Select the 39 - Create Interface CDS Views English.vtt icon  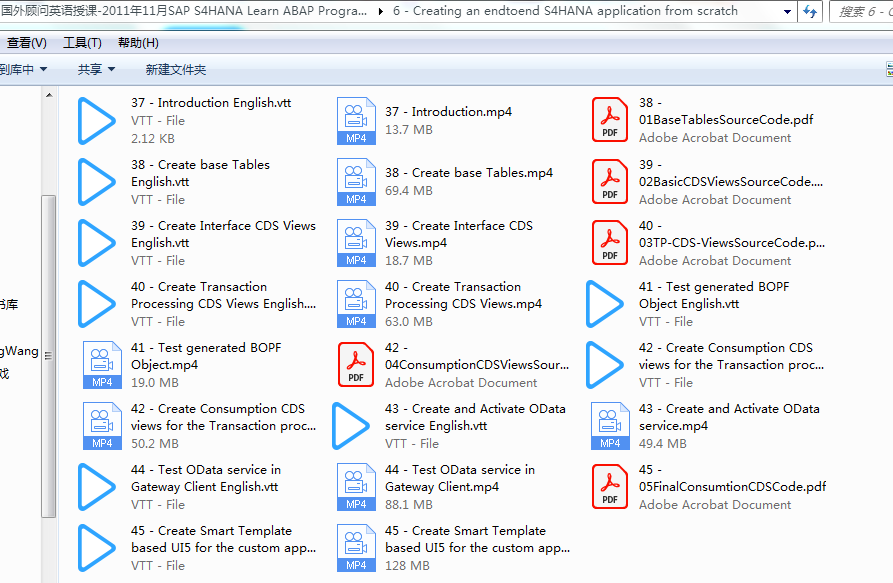click(x=97, y=243)
